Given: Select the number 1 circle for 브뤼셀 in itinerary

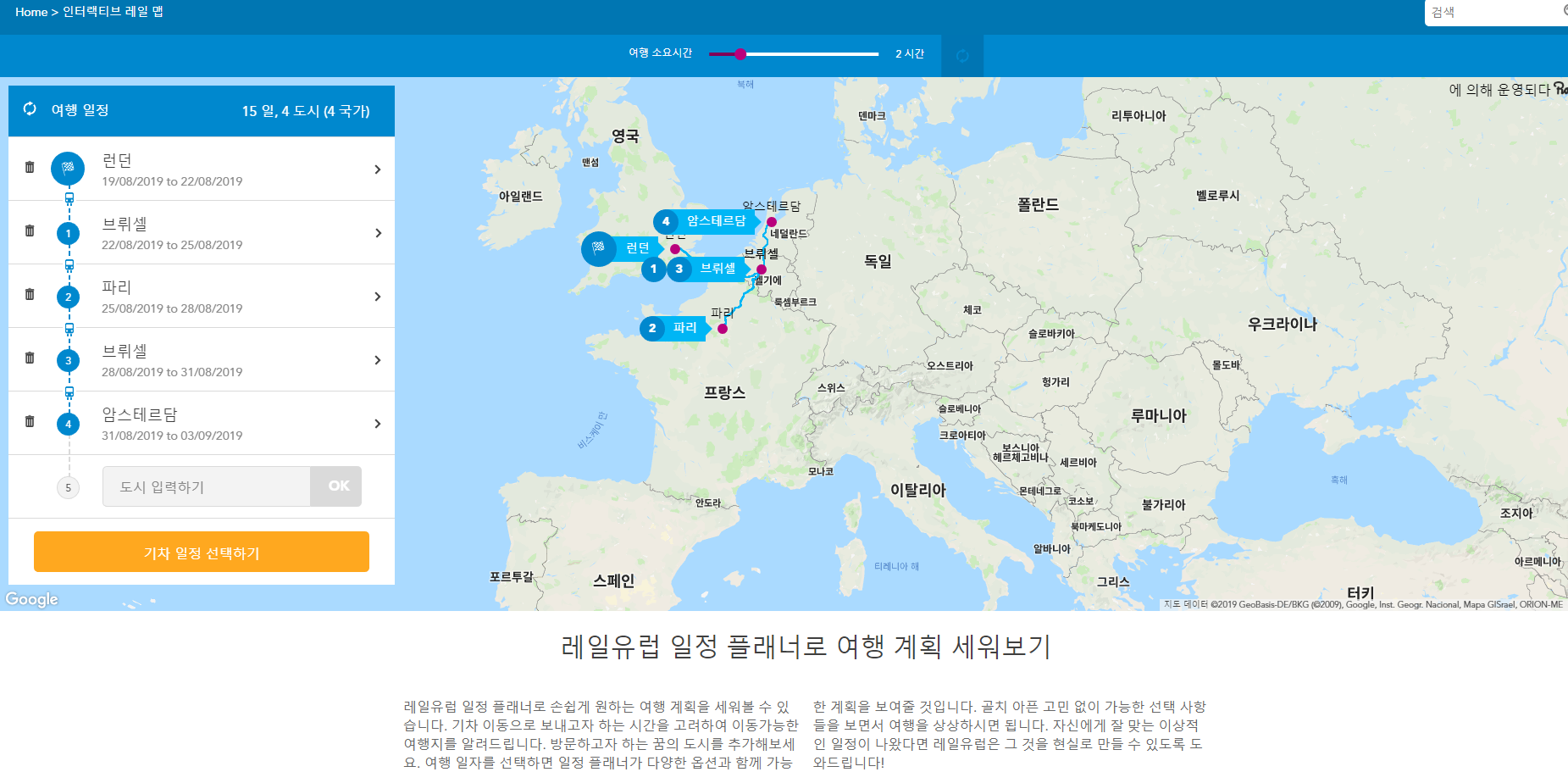Looking at the screenshot, I should click(69, 233).
